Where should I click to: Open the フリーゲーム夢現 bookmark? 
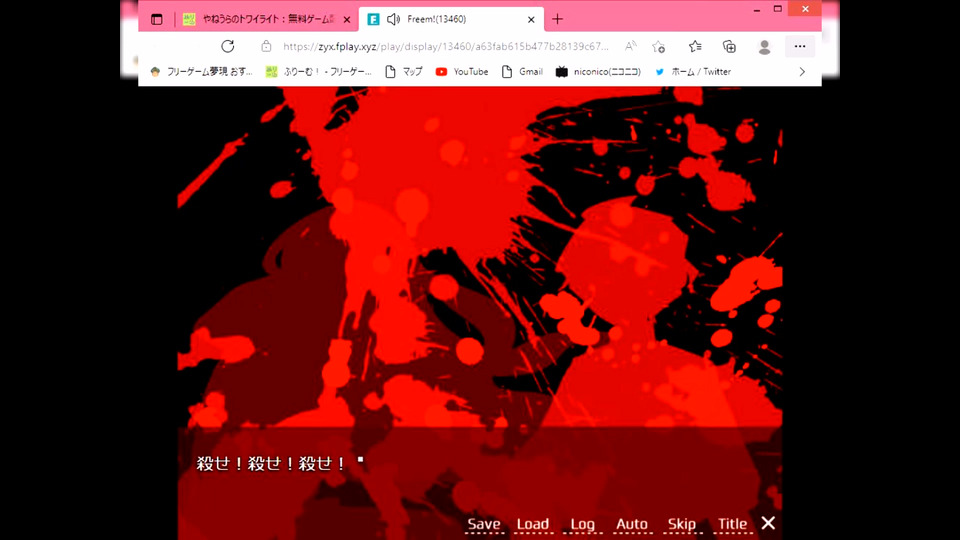[201, 72]
